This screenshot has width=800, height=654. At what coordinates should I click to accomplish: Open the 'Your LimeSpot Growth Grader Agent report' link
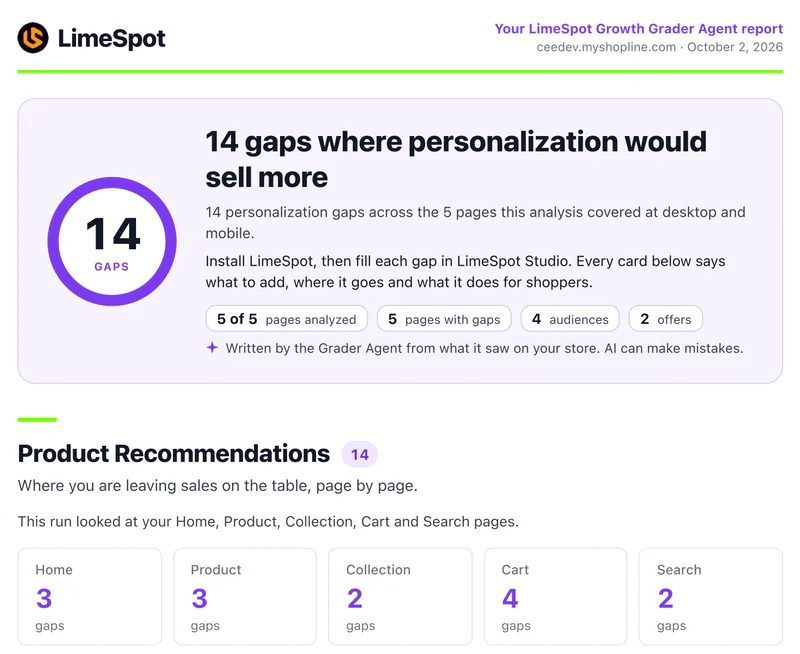click(x=639, y=29)
